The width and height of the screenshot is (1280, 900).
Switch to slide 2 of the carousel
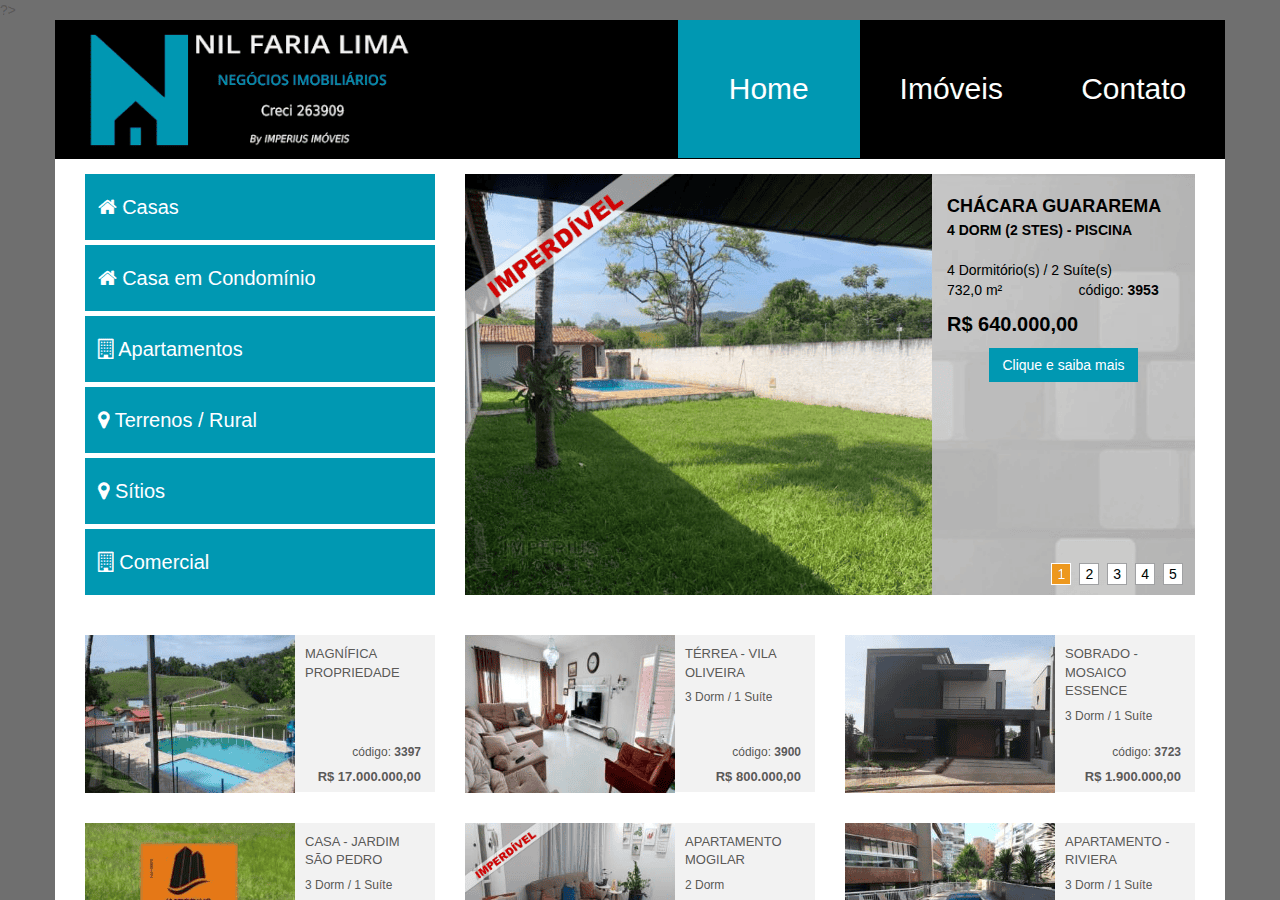click(1089, 574)
